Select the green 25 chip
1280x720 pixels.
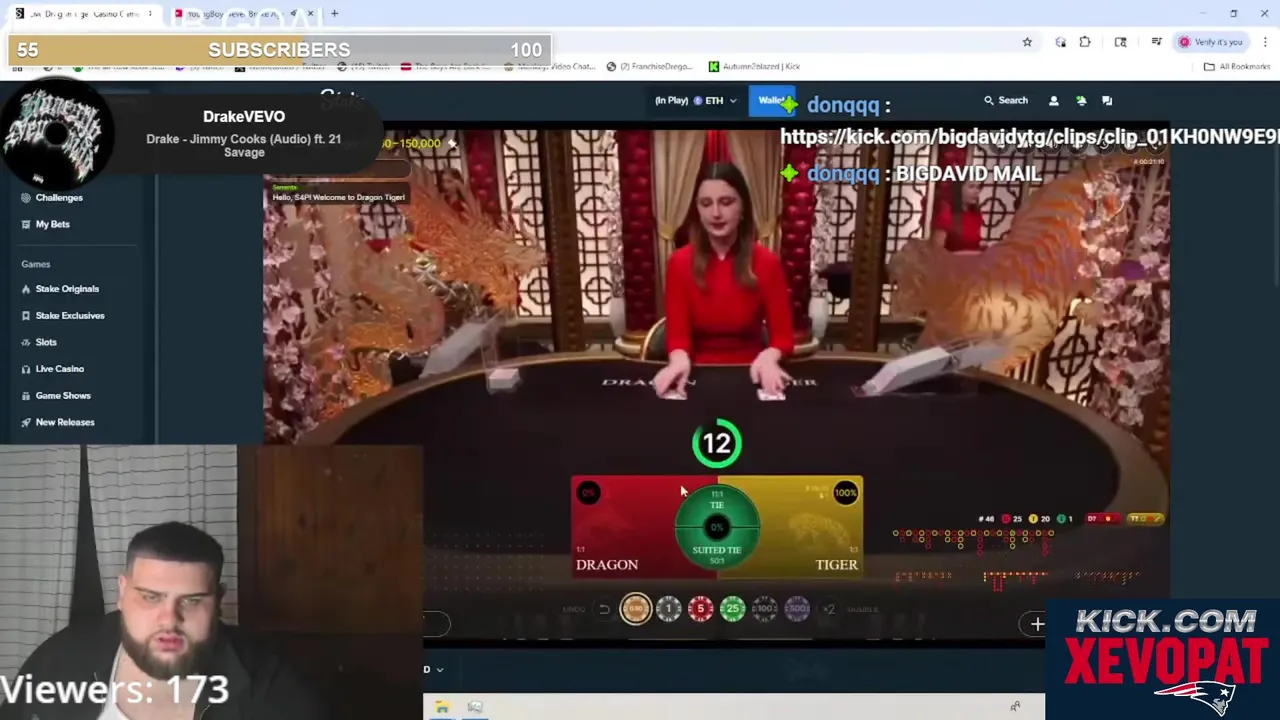(733, 609)
